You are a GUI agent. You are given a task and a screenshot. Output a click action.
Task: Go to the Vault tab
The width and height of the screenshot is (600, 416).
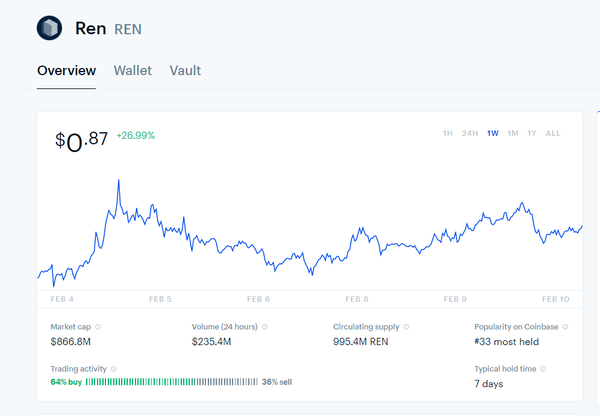point(185,71)
